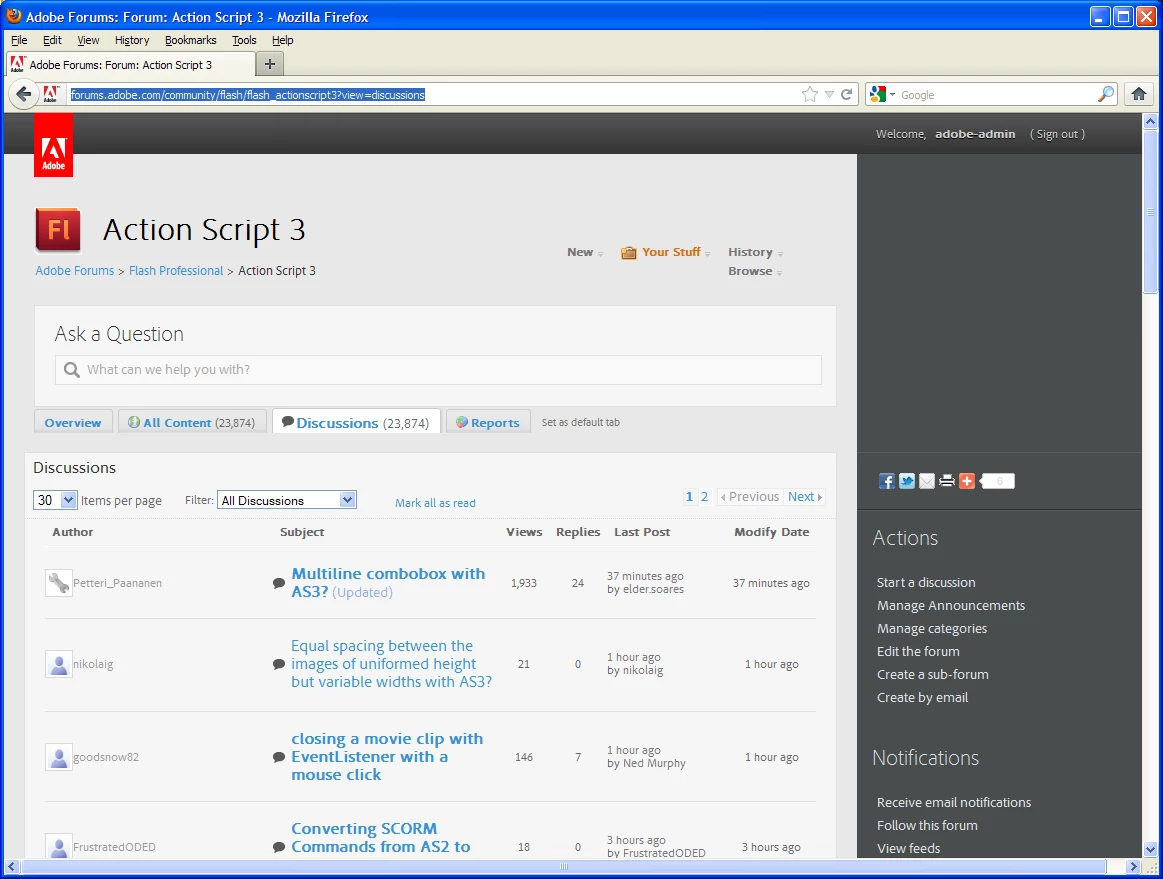The height and width of the screenshot is (879, 1163).
Task: Click Set as default tab
Action: 581,422
